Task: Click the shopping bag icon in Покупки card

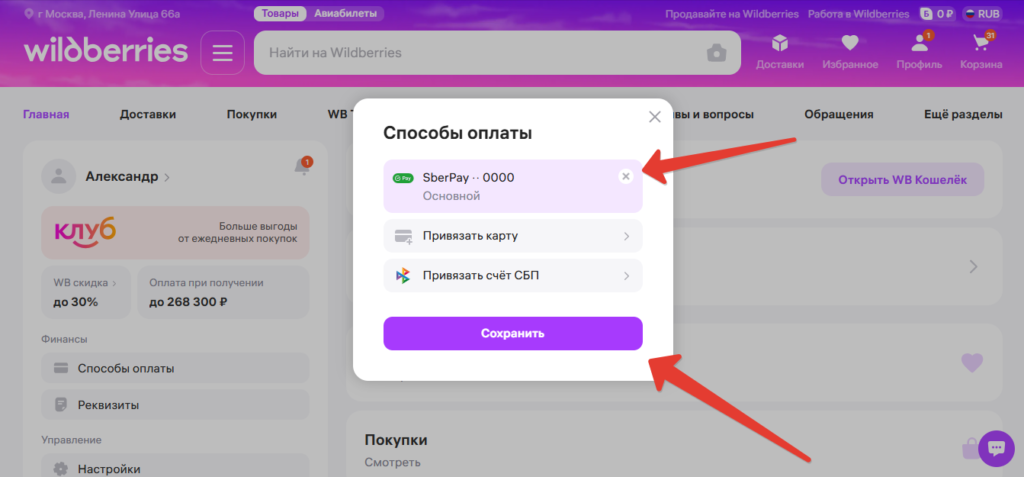Action: pyautogui.click(x=970, y=448)
